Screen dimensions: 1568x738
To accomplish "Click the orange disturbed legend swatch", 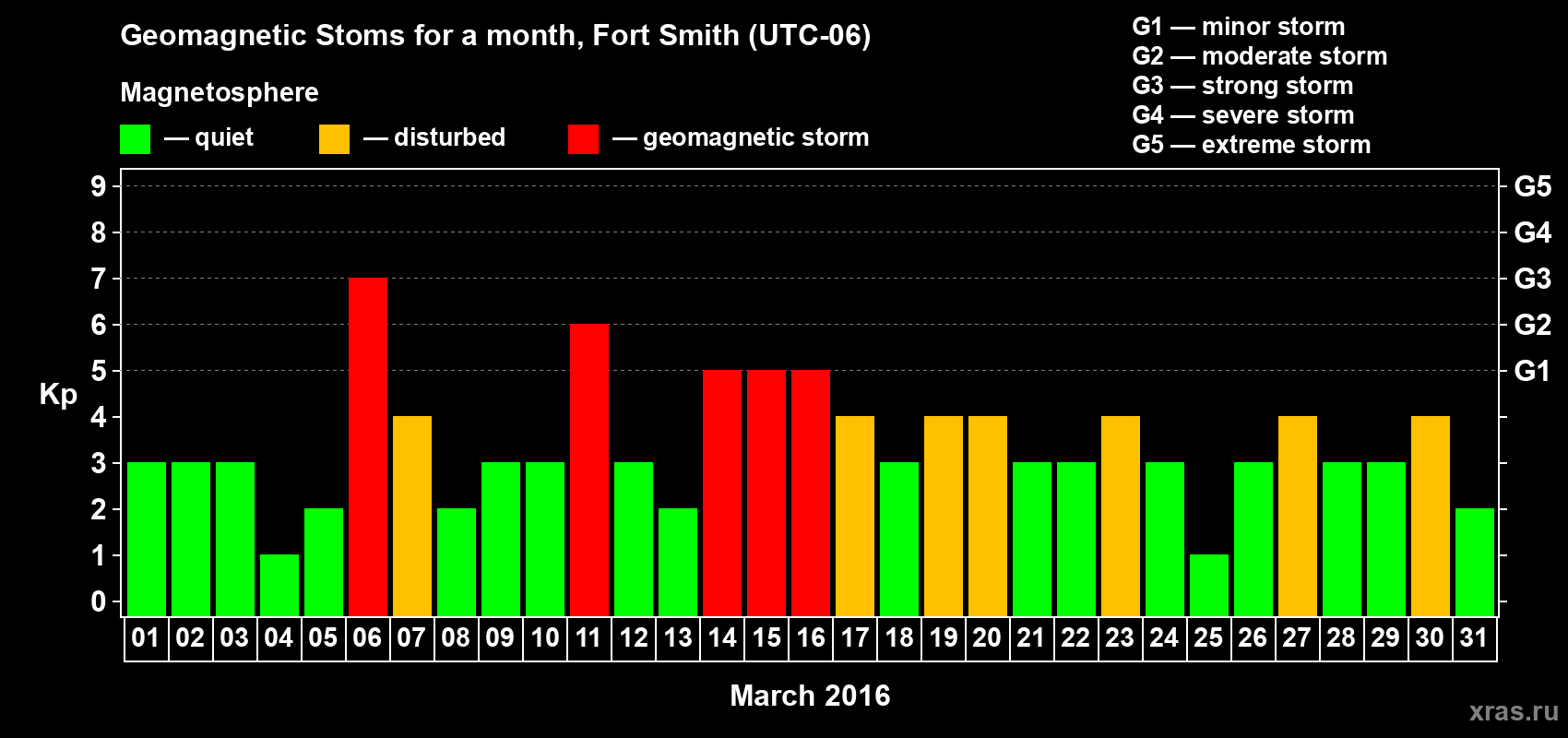I will [x=334, y=139].
